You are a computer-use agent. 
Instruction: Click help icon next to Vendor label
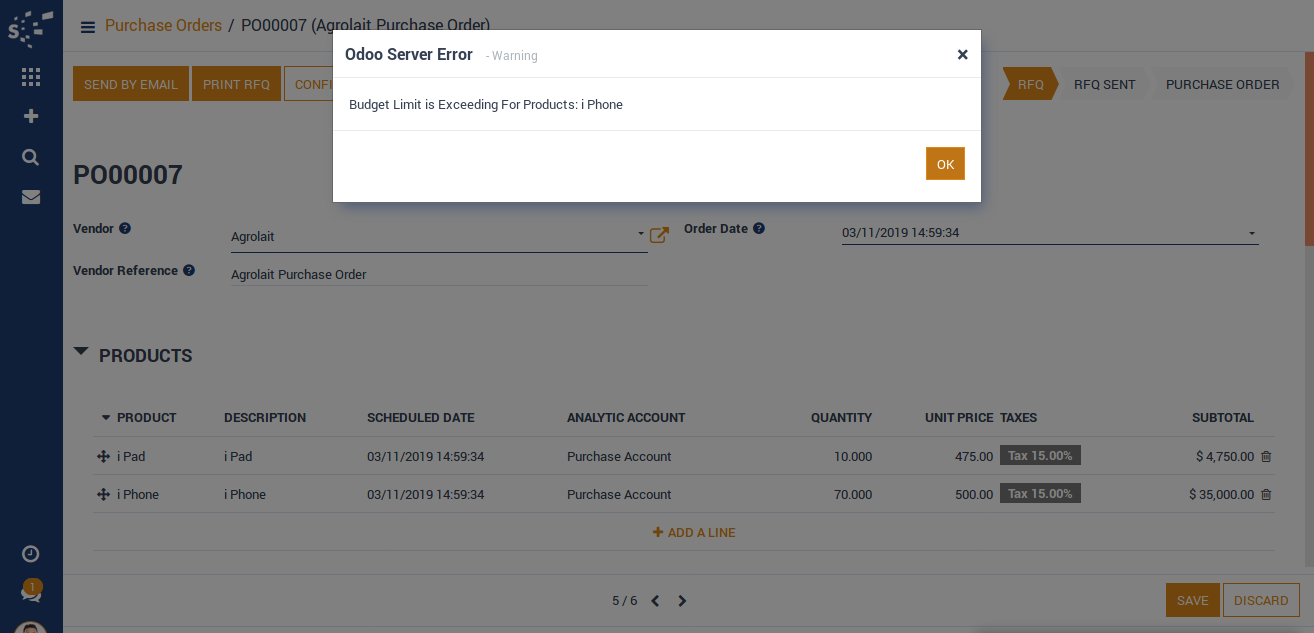pos(125,229)
